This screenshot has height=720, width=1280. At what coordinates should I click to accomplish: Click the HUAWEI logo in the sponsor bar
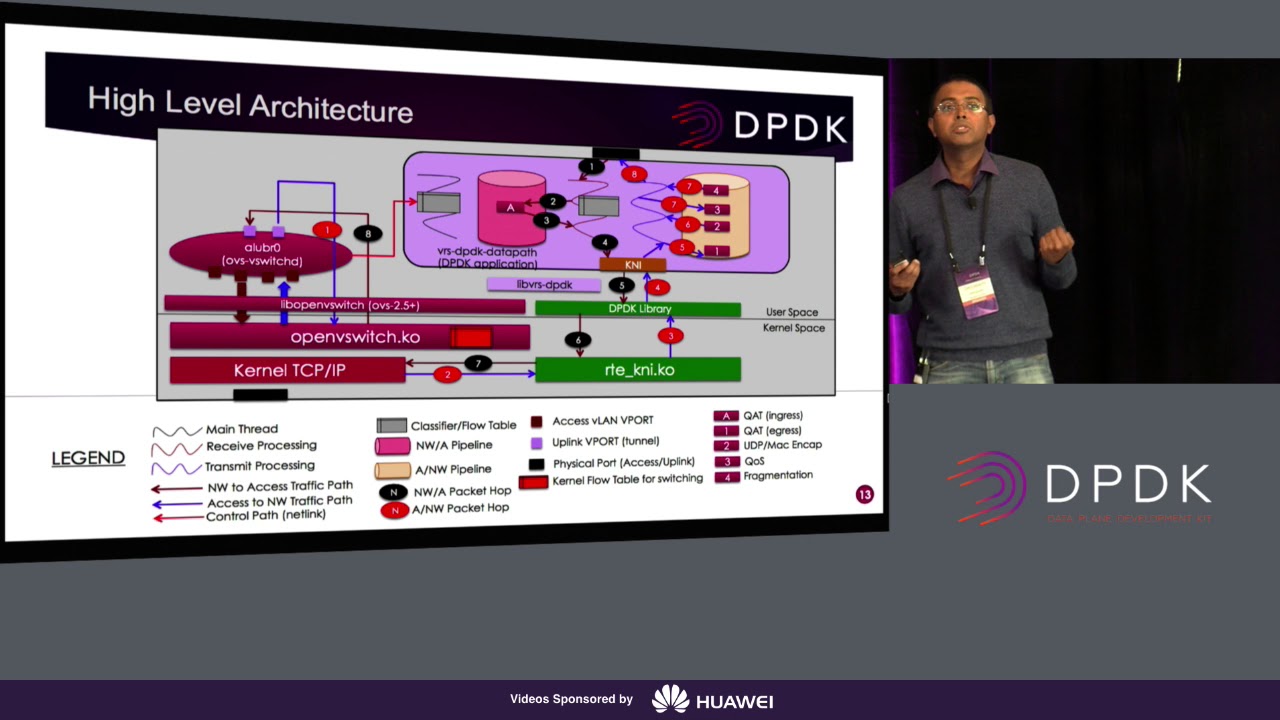click(712, 699)
